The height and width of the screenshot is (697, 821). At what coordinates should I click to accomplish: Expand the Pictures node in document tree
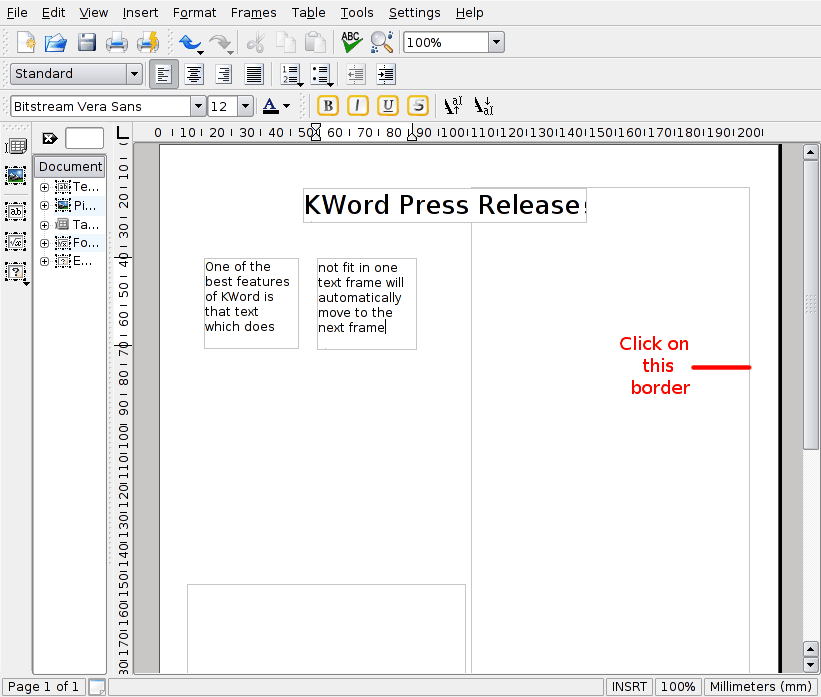point(44,205)
